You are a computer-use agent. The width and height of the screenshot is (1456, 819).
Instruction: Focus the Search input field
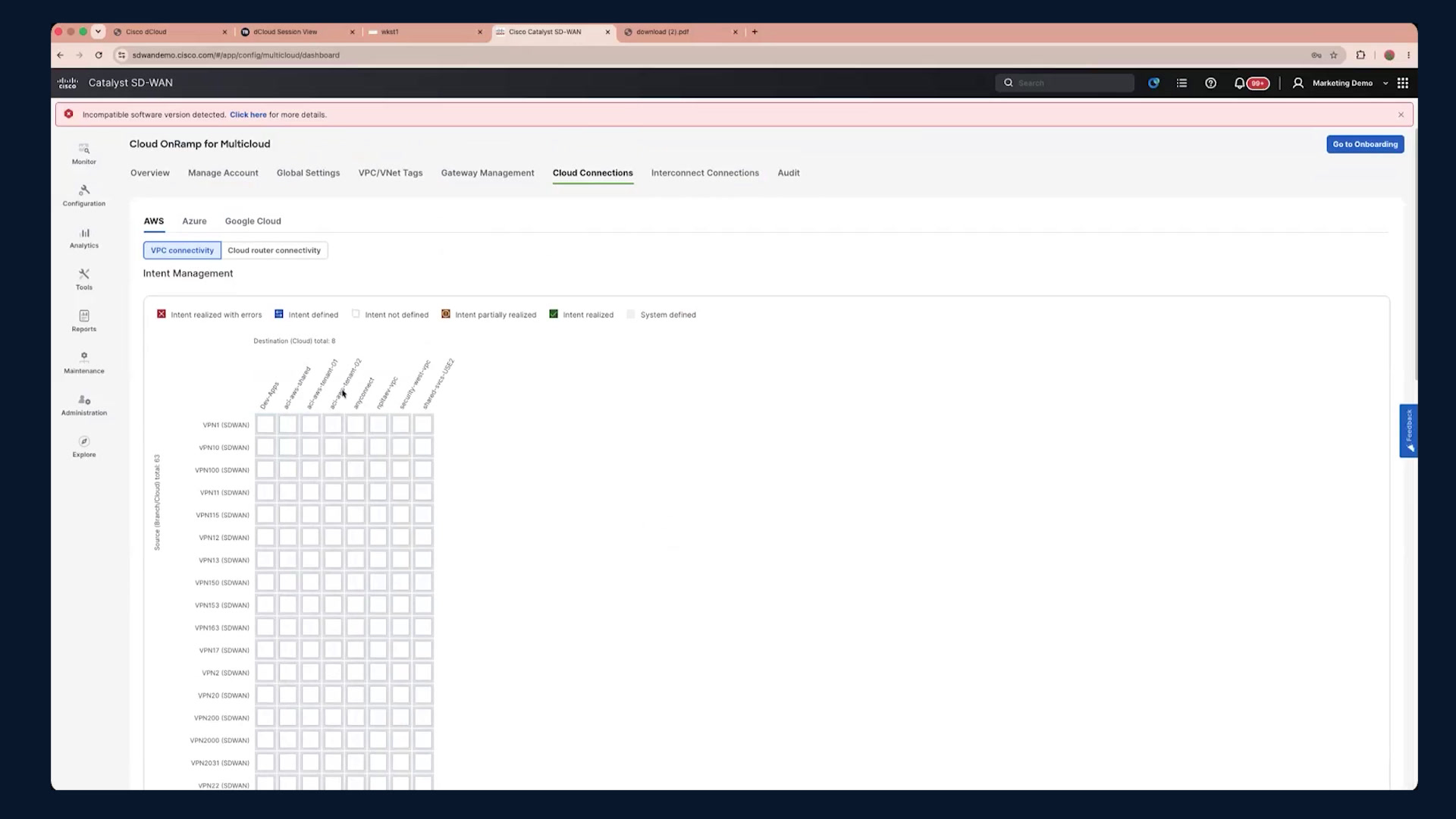[x=1065, y=83]
